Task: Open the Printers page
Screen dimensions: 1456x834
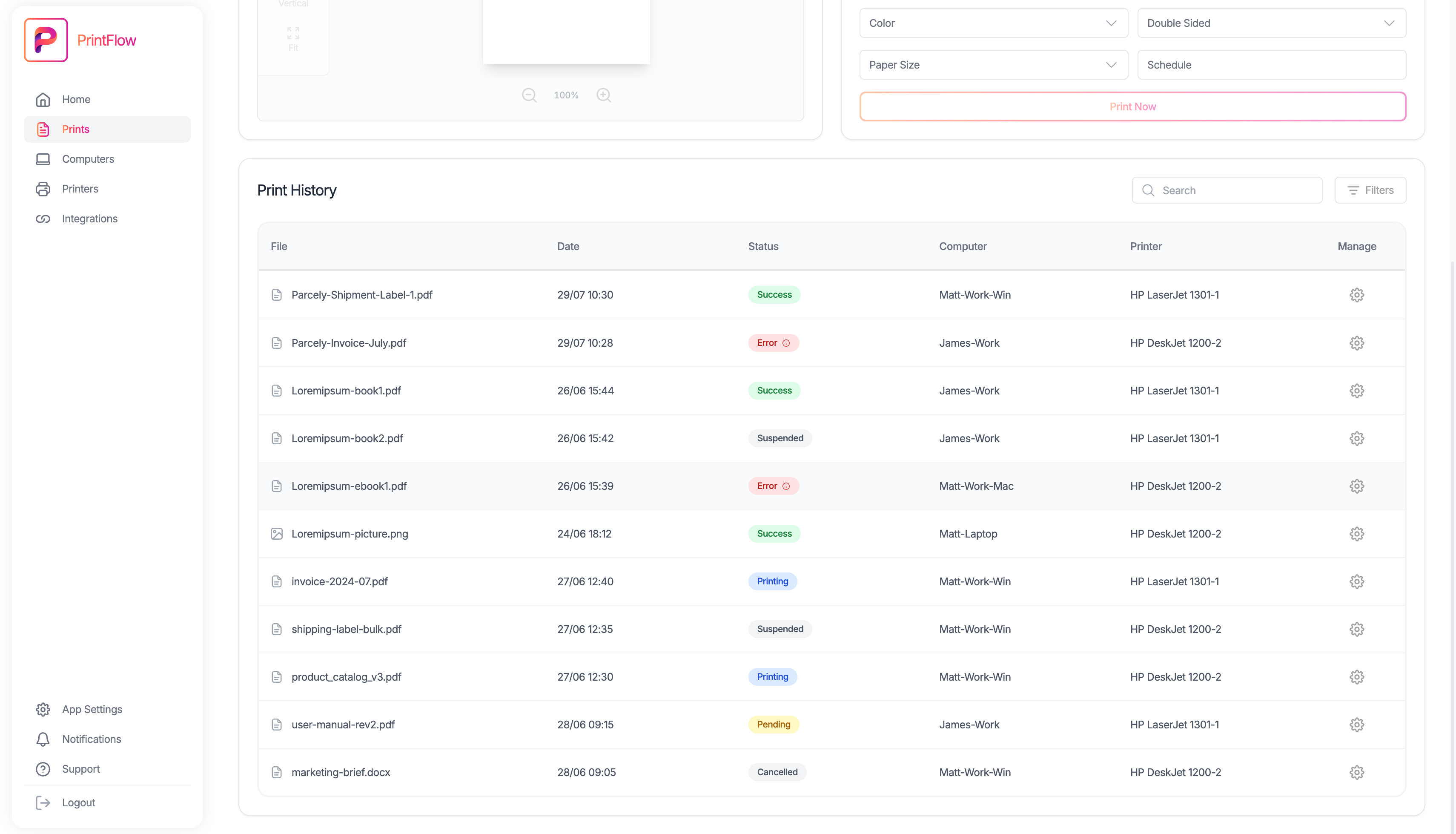Action: coord(107,189)
